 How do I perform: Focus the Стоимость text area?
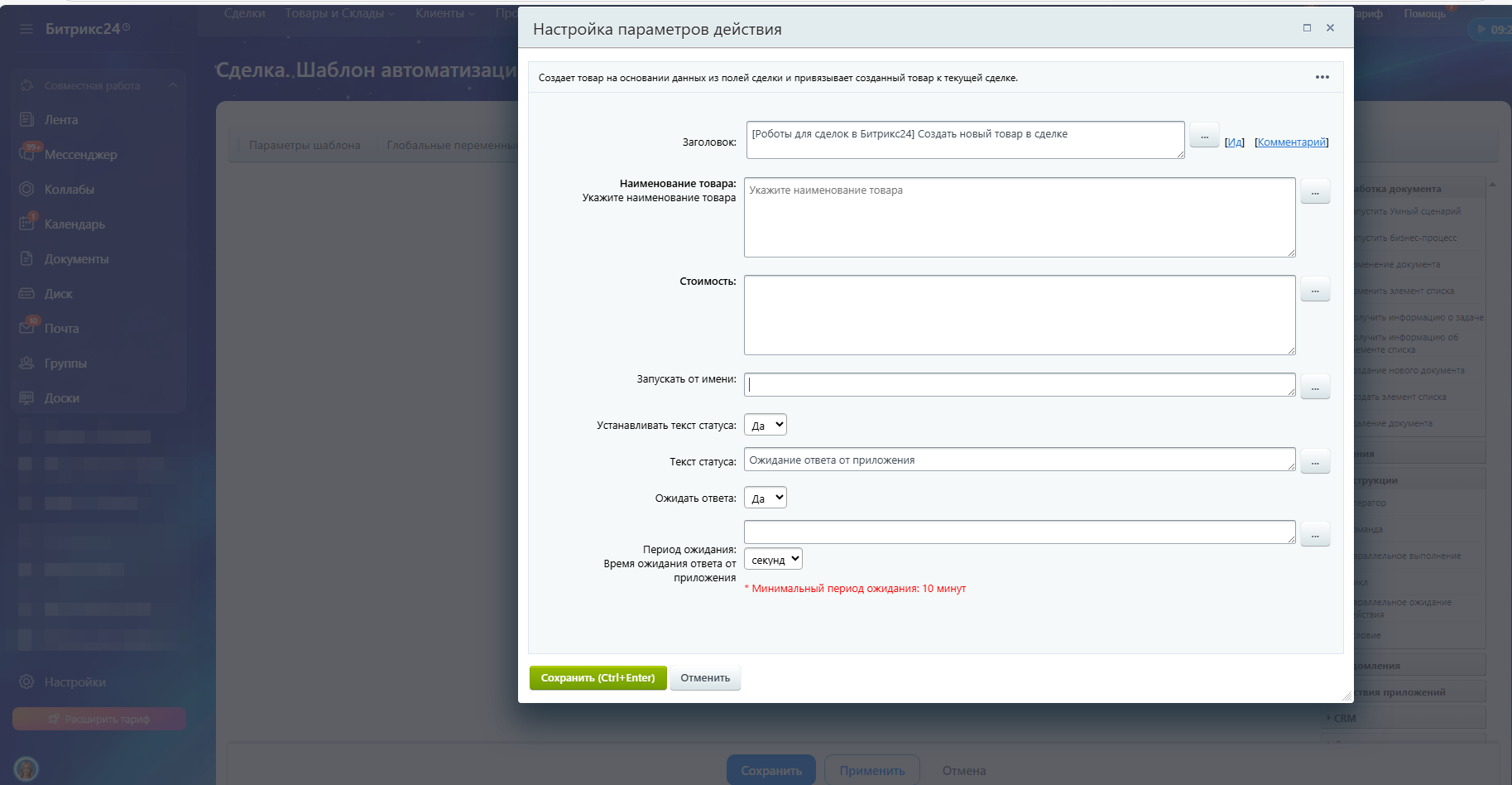tap(1020, 315)
